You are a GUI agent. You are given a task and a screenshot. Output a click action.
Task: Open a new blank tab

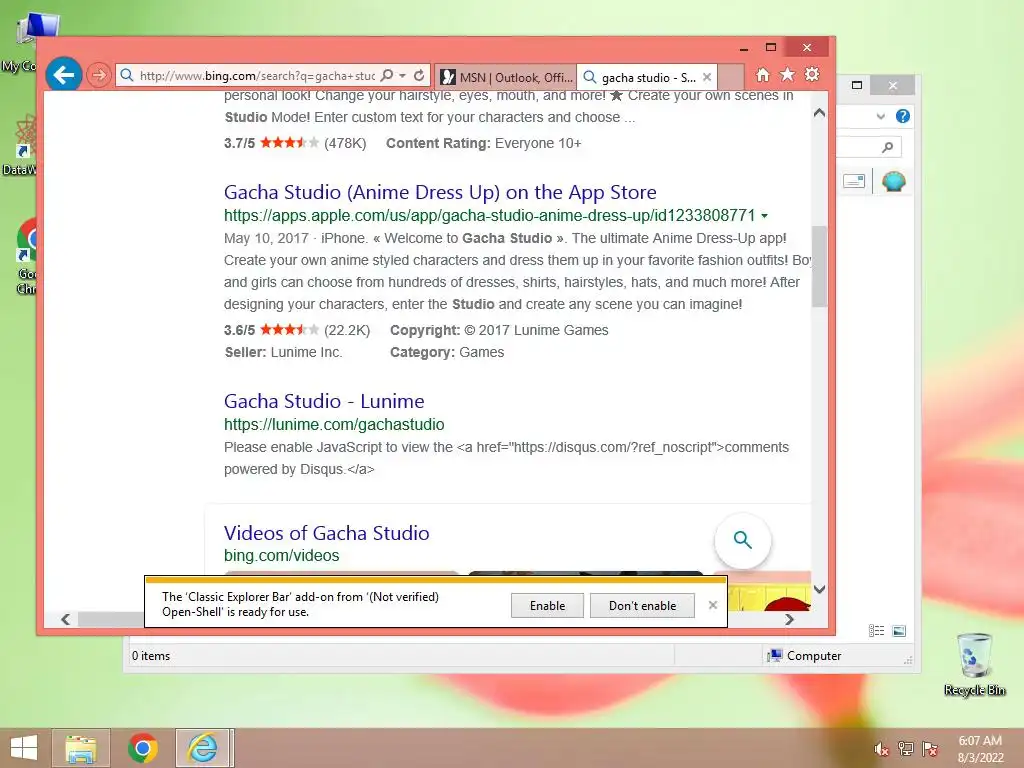pyautogui.click(x=731, y=77)
